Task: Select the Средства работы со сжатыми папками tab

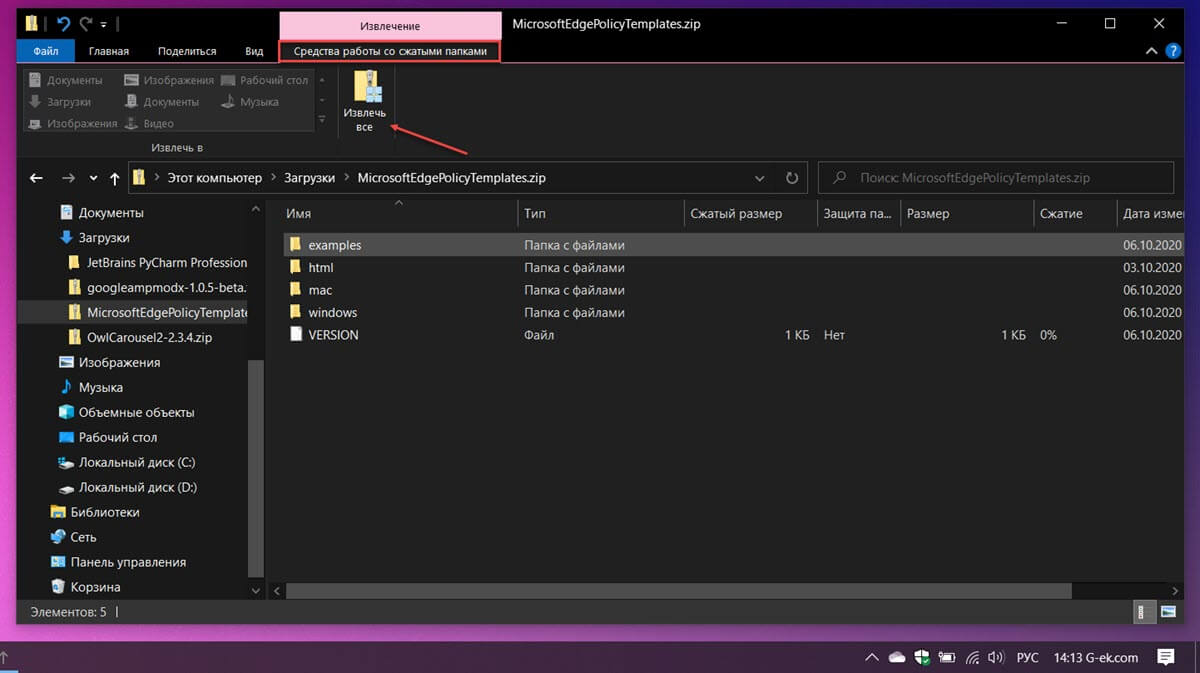Action: 390,51
